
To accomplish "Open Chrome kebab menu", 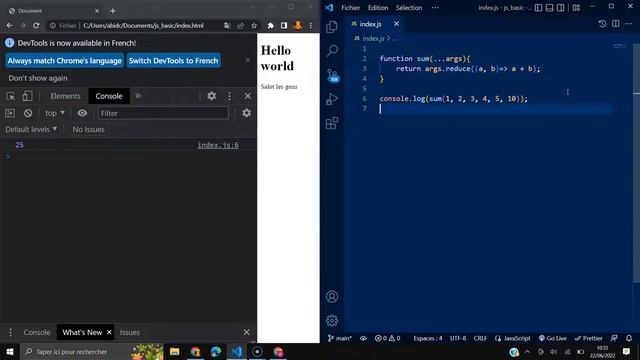I will point(311,25).
